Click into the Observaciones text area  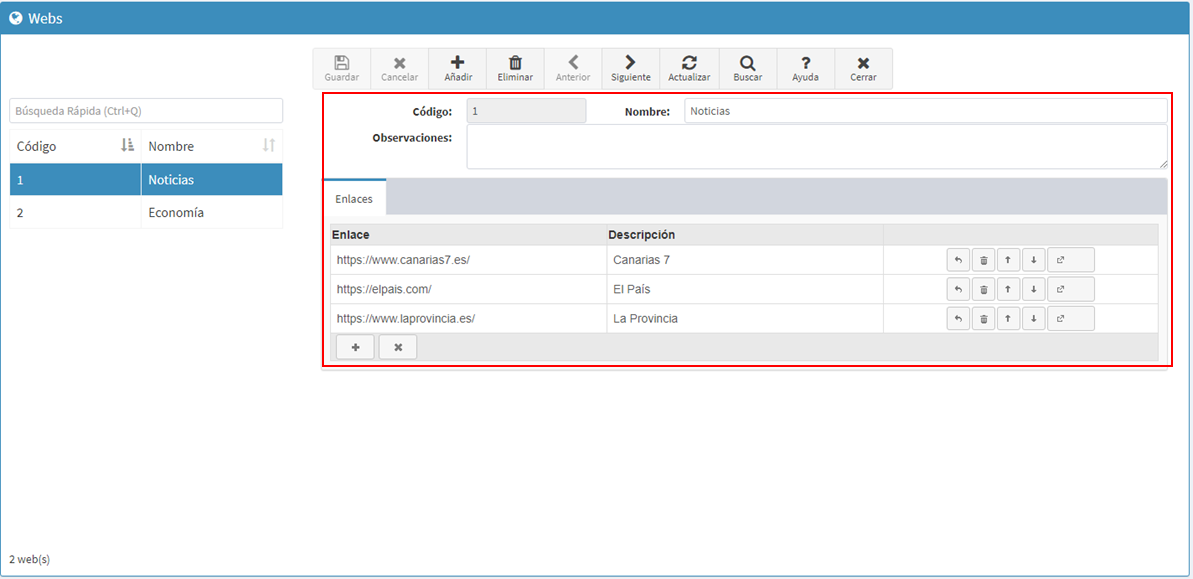click(817, 147)
